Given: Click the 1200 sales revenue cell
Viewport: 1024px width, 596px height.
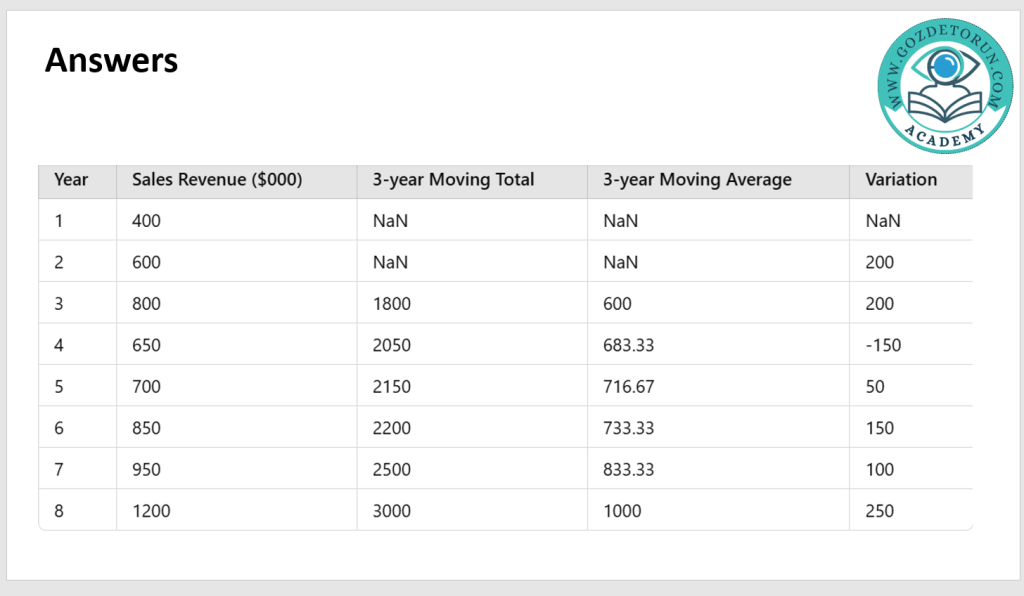Looking at the screenshot, I should (x=151, y=511).
